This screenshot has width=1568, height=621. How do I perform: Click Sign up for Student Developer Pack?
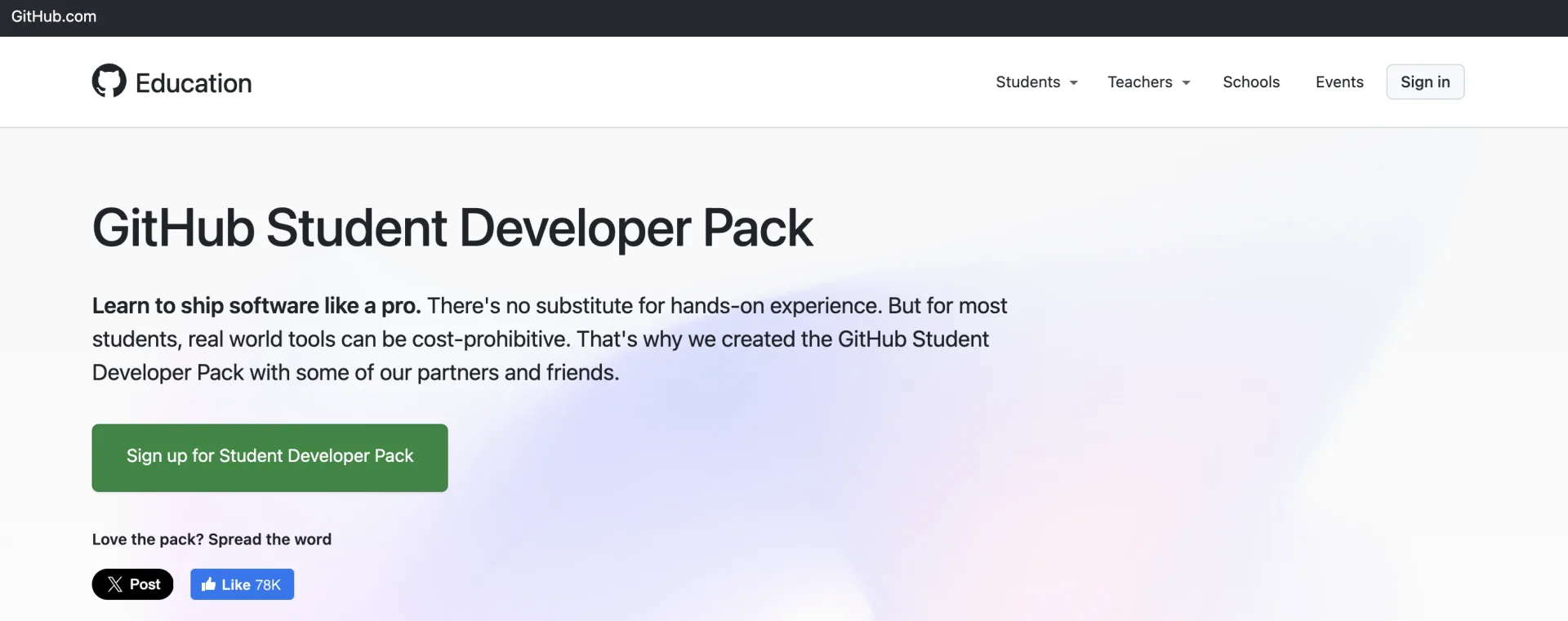point(269,458)
